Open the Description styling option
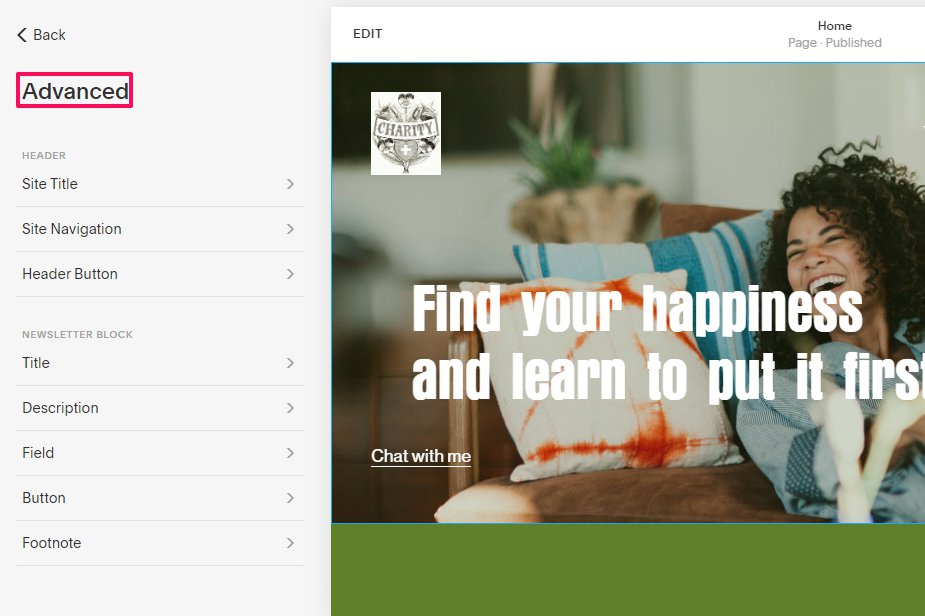The width and height of the screenshot is (925, 616). [160, 408]
